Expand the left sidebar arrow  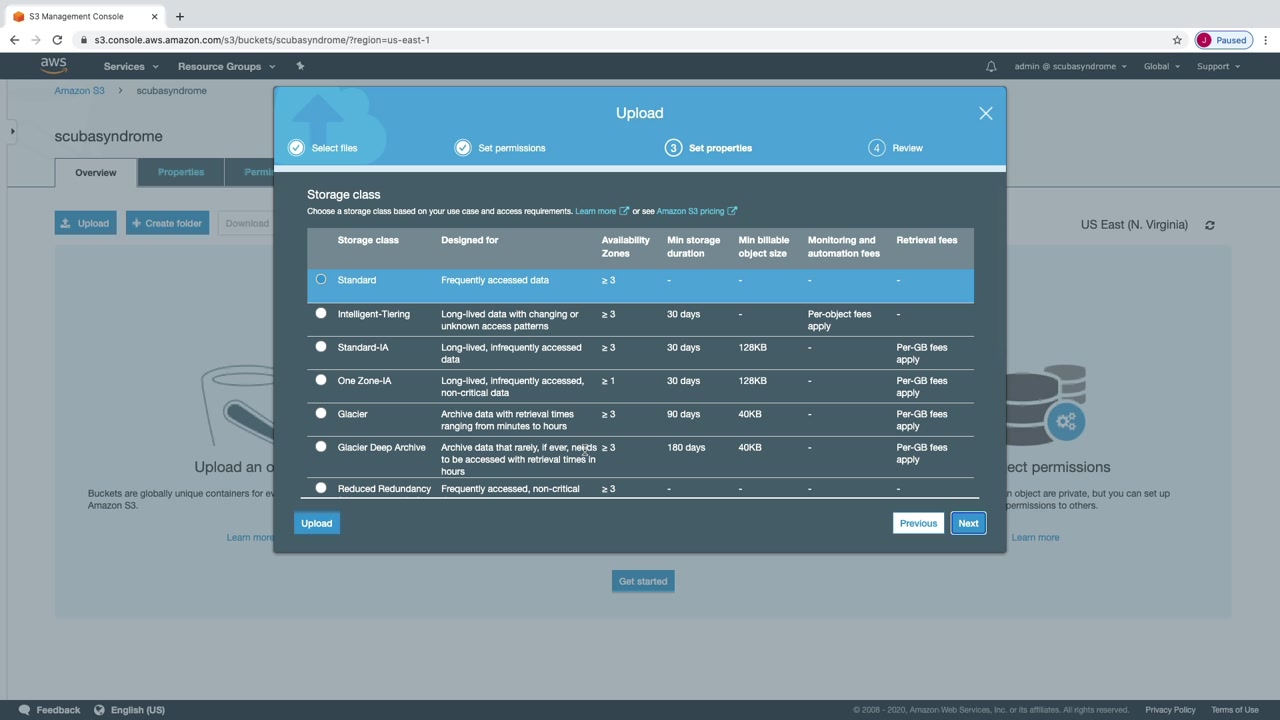tap(12, 131)
